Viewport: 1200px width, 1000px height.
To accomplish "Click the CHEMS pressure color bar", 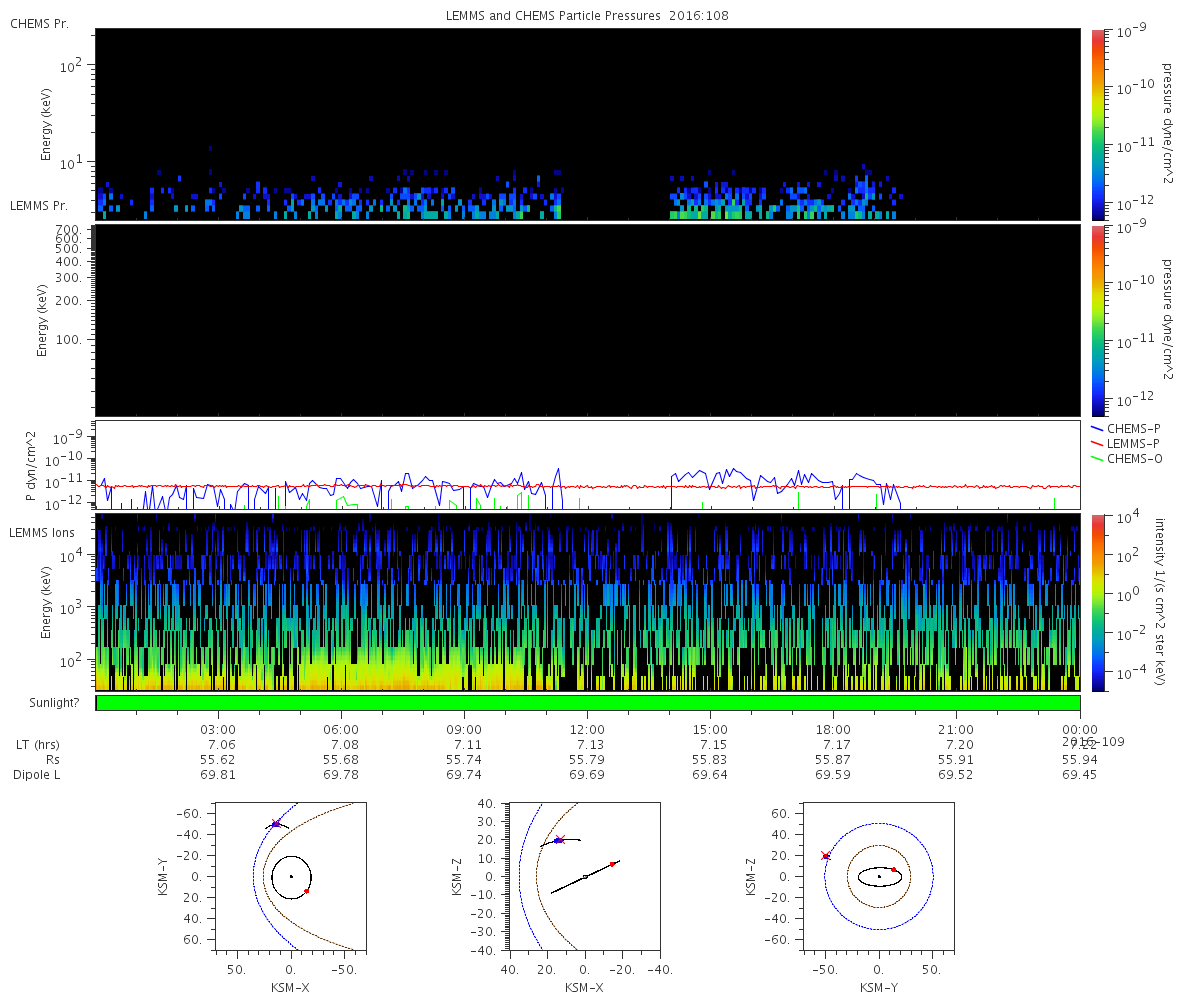I will [1097, 124].
